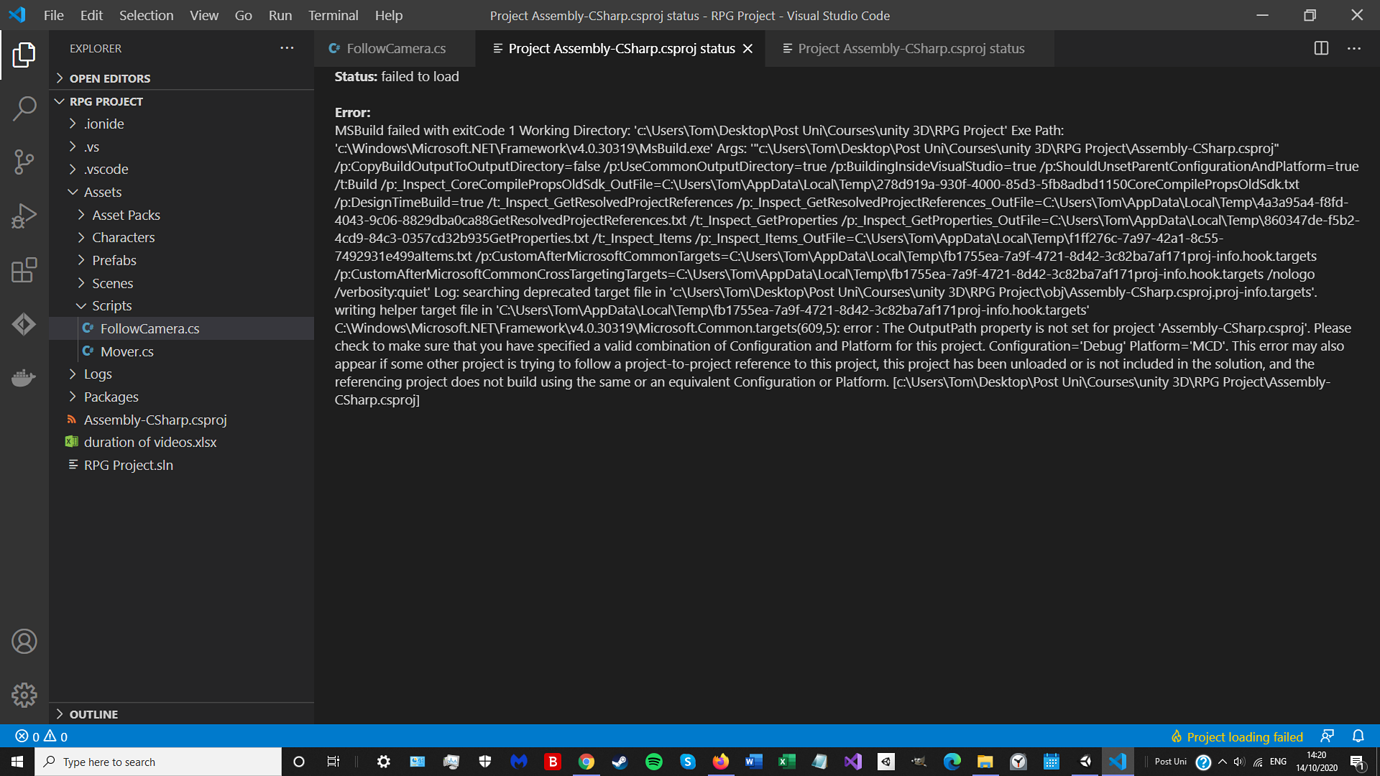
Task: Click the notifications bell in the status bar
Action: pyautogui.click(x=1358, y=736)
